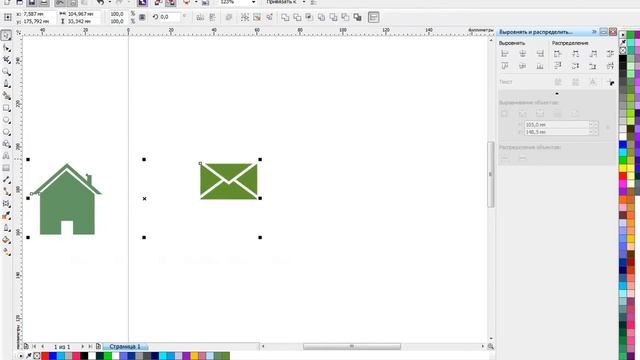Click the add page icon

pos(98,347)
